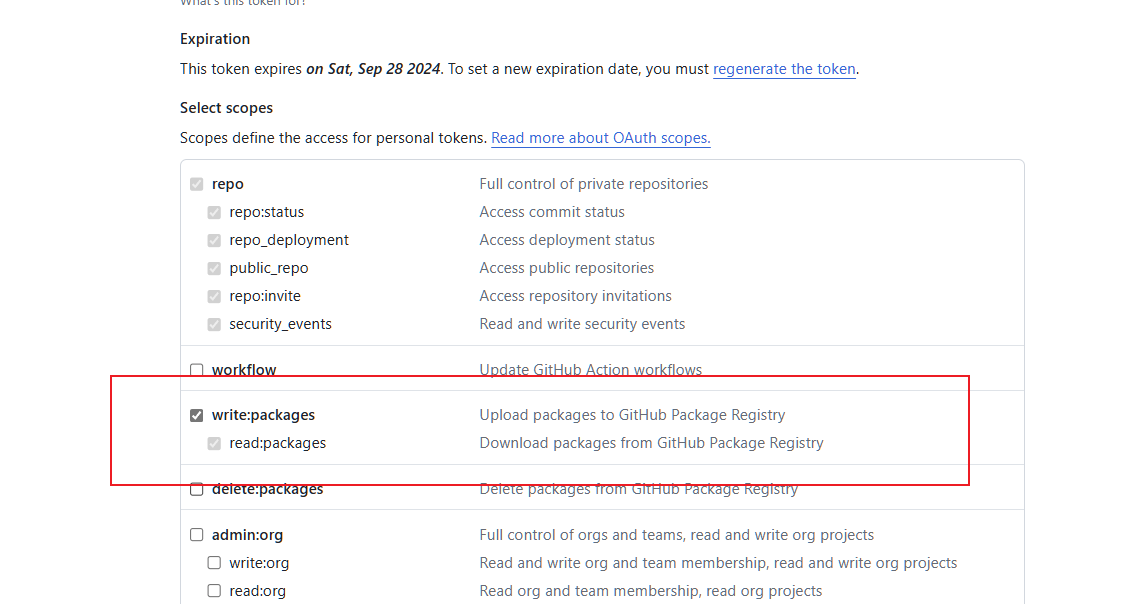Toggle the read:packages checkbox

214,443
